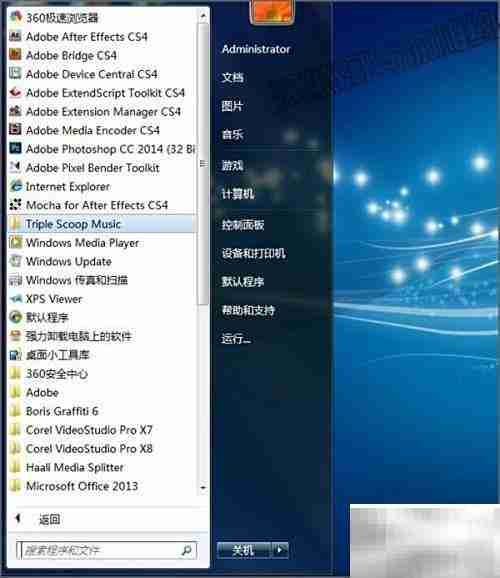500x578 pixels.
Task: Open Windows Media Player icon
Action: pyautogui.click(x=15, y=243)
